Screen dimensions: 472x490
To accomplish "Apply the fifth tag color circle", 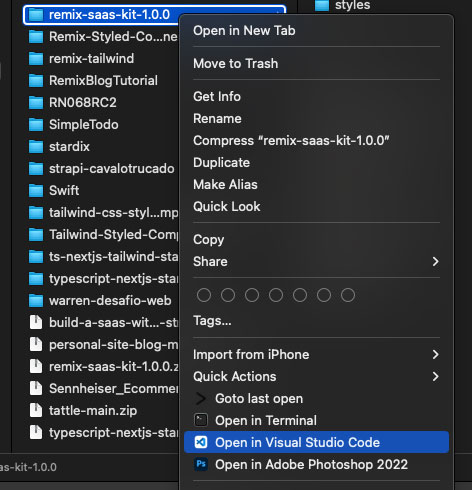I will point(300,295).
